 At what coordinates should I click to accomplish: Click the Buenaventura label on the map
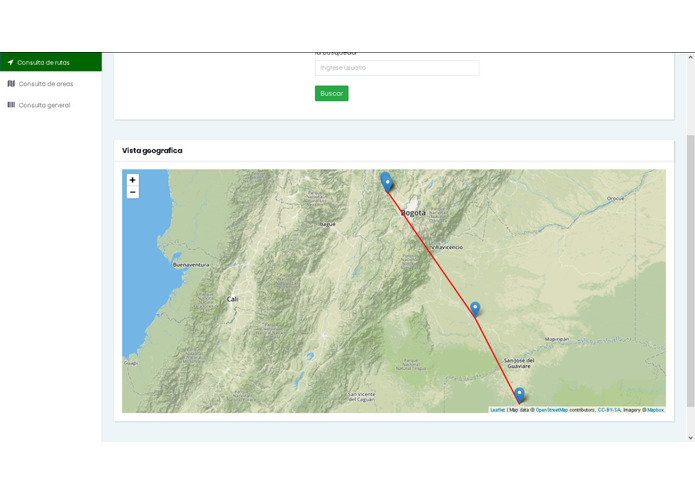tap(191, 265)
